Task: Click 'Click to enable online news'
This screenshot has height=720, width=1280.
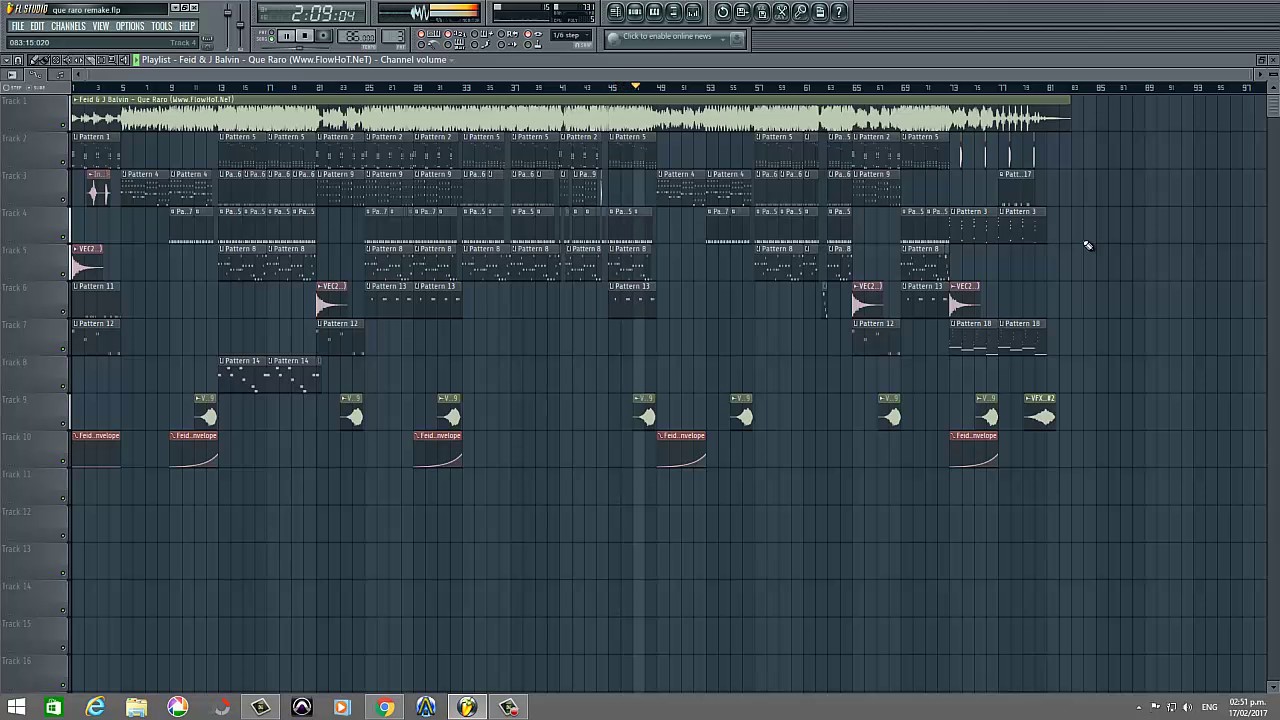Action: [667, 36]
